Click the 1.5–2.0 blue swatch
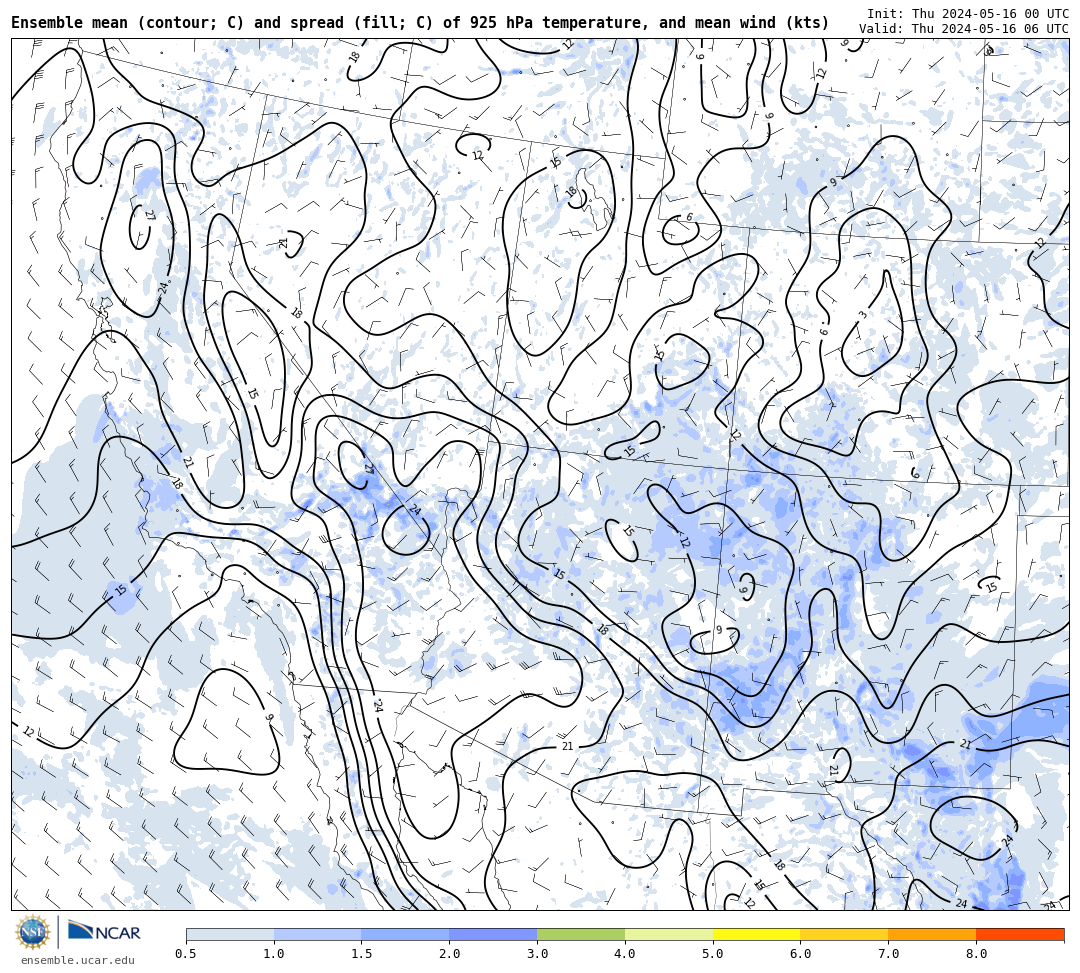 (406, 934)
